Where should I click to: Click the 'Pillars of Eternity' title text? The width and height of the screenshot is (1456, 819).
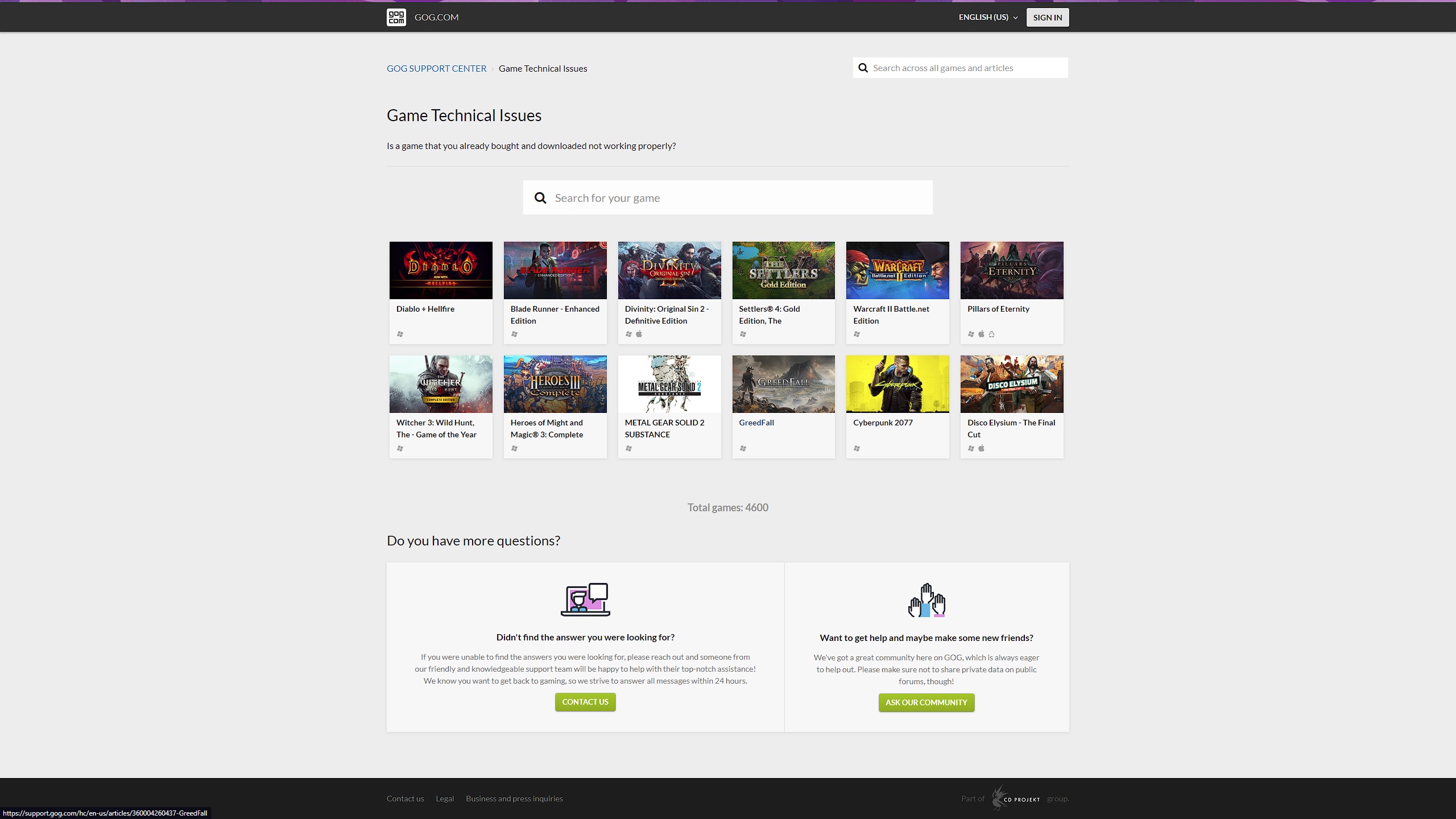coord(998,309)
